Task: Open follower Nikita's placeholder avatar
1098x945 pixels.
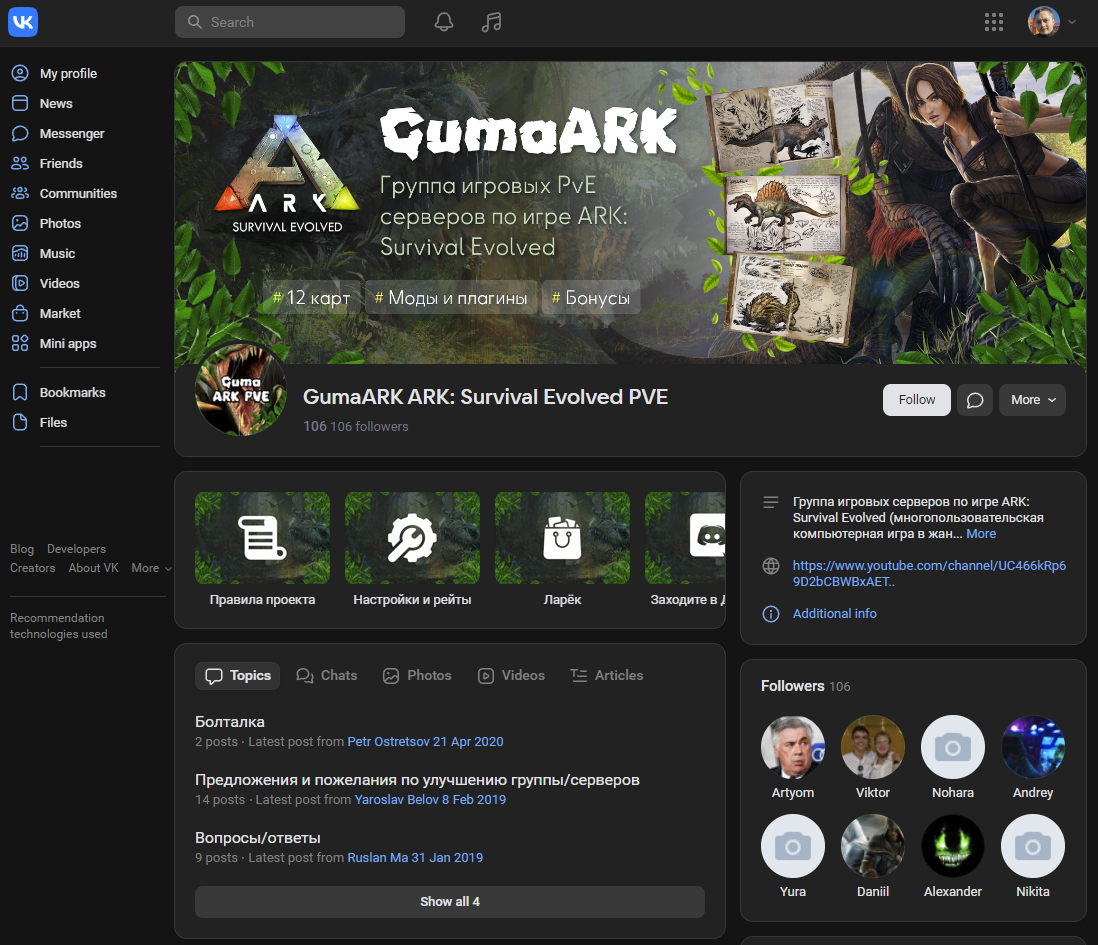Action: [1033, 846]
